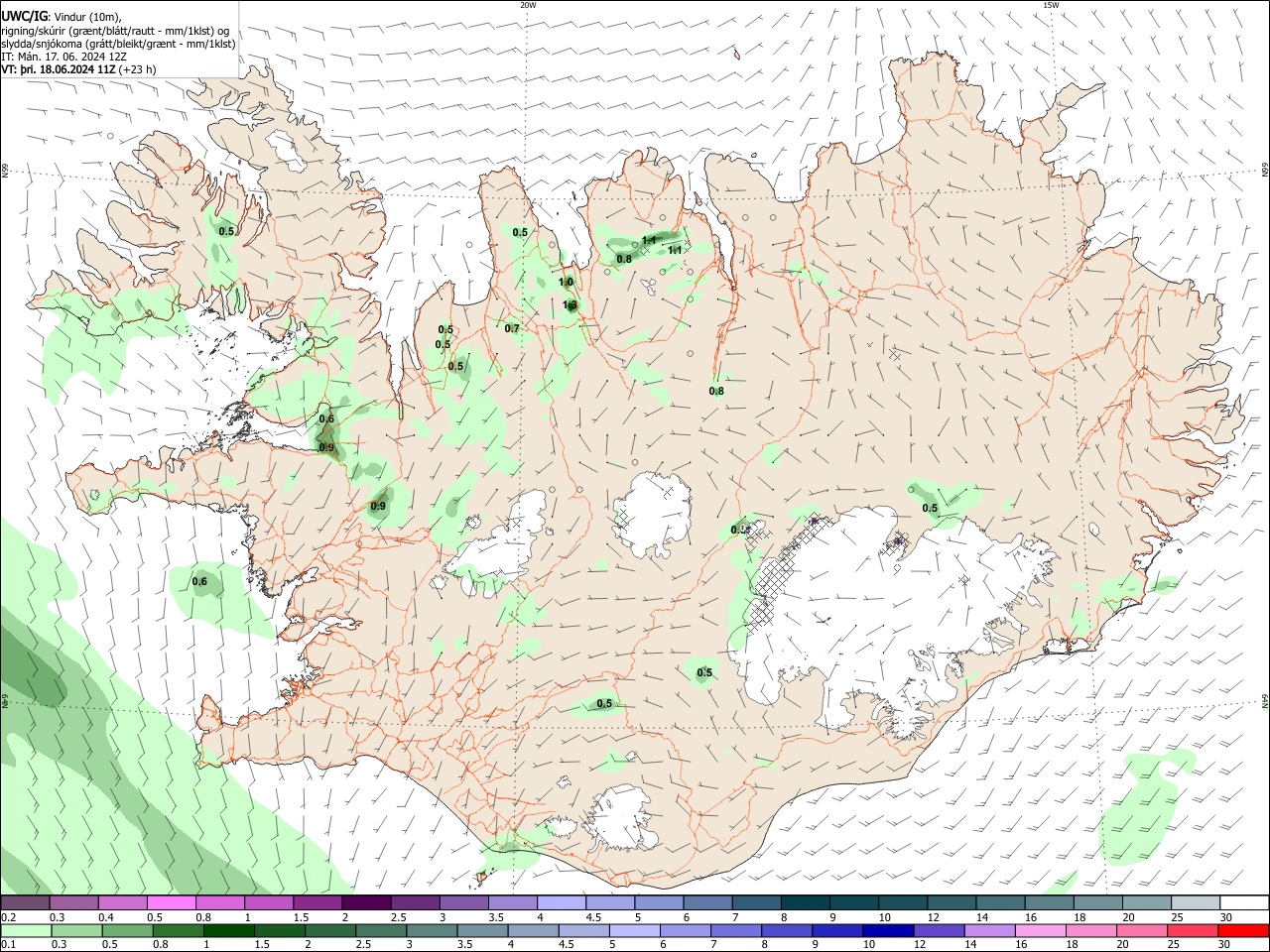Select the 'VT: þri. 18.06.2024 11Z (+23 h)' line
This screenshot has height=952, width=1270.
pyautogui.click(x=78, y=69)
